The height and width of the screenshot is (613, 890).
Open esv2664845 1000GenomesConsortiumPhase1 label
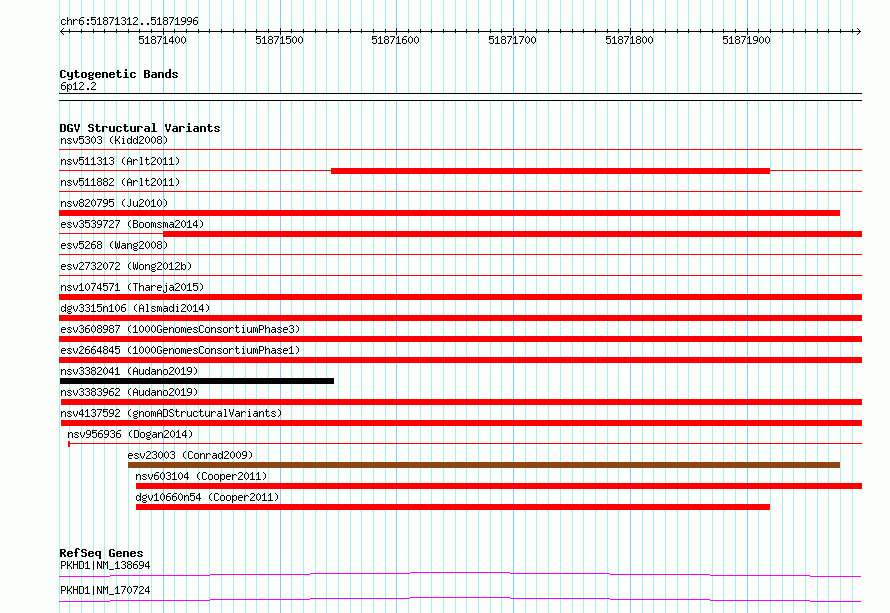180,350
